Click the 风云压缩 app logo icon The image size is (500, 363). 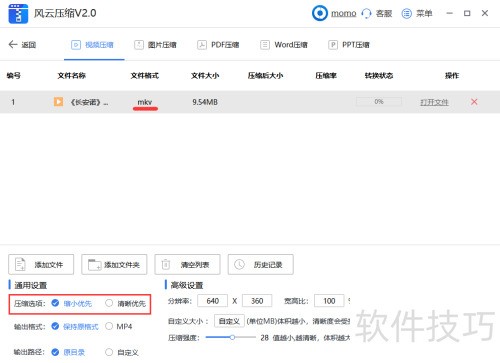18,14
